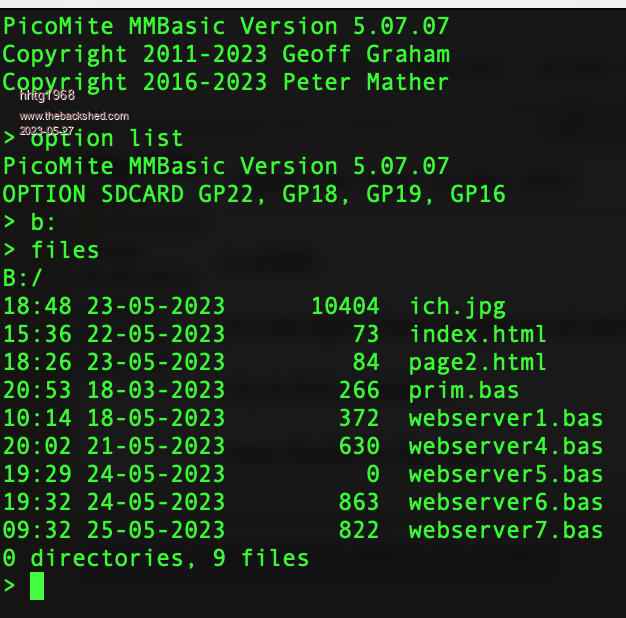Screen dimensions: 626x618
Task: Click the www.thebackshed.com watermark URL
Action: coord(74,116)
